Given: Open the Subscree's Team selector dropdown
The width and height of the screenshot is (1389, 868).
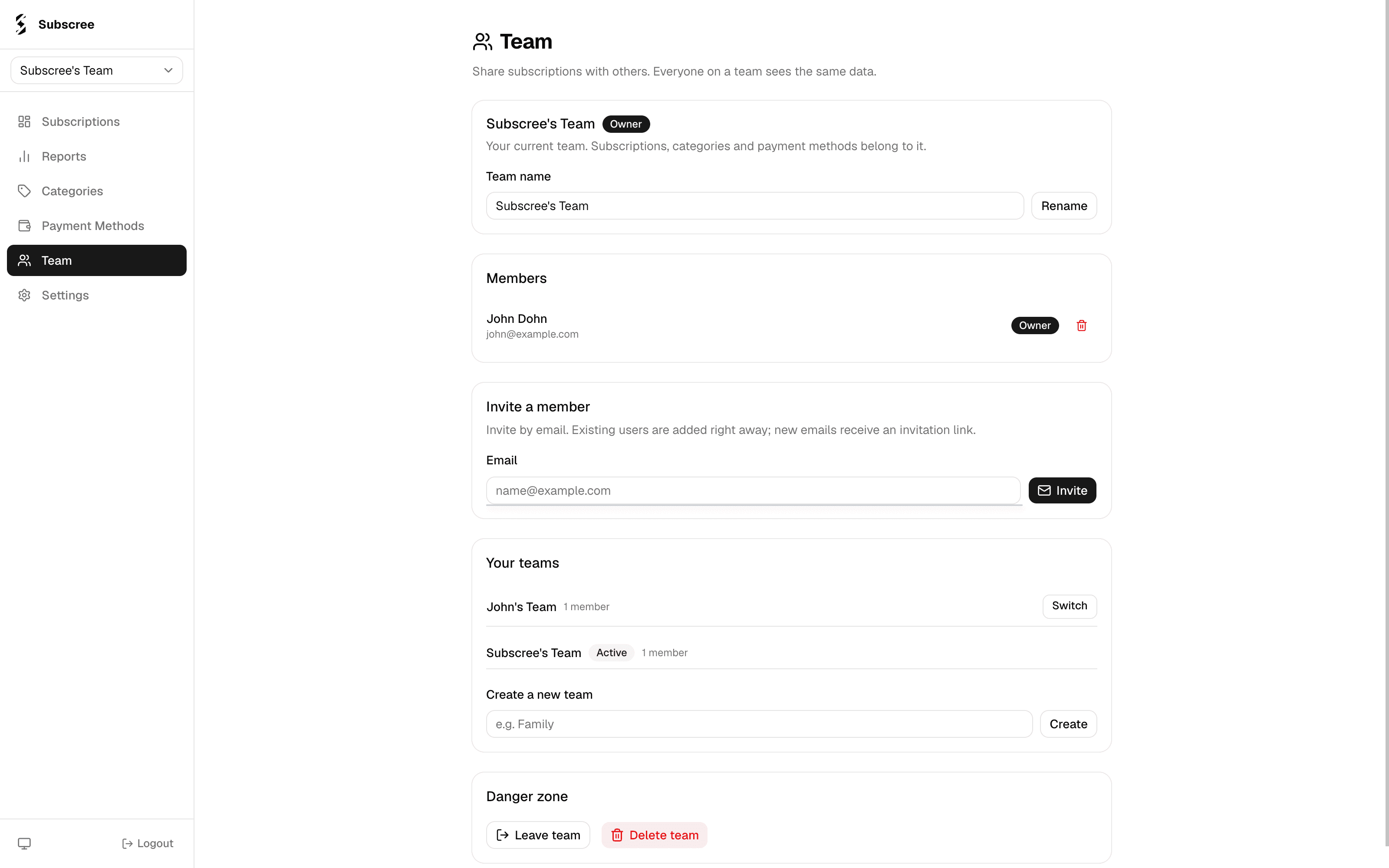Looking at the screenshot, I should (x=96, y=70).
